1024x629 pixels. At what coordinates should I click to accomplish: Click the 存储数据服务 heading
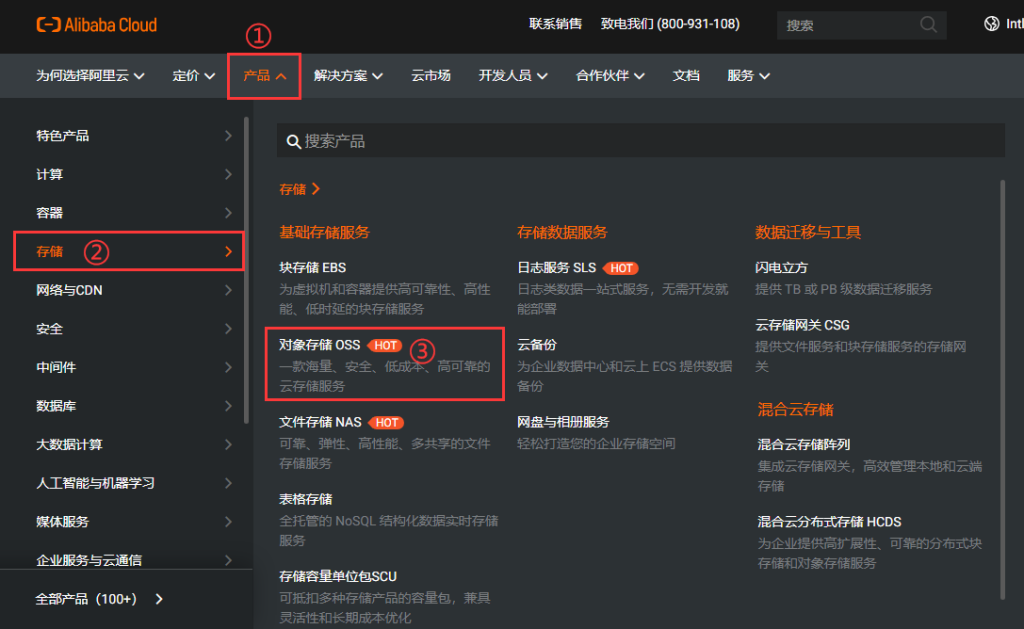[562, 233]
